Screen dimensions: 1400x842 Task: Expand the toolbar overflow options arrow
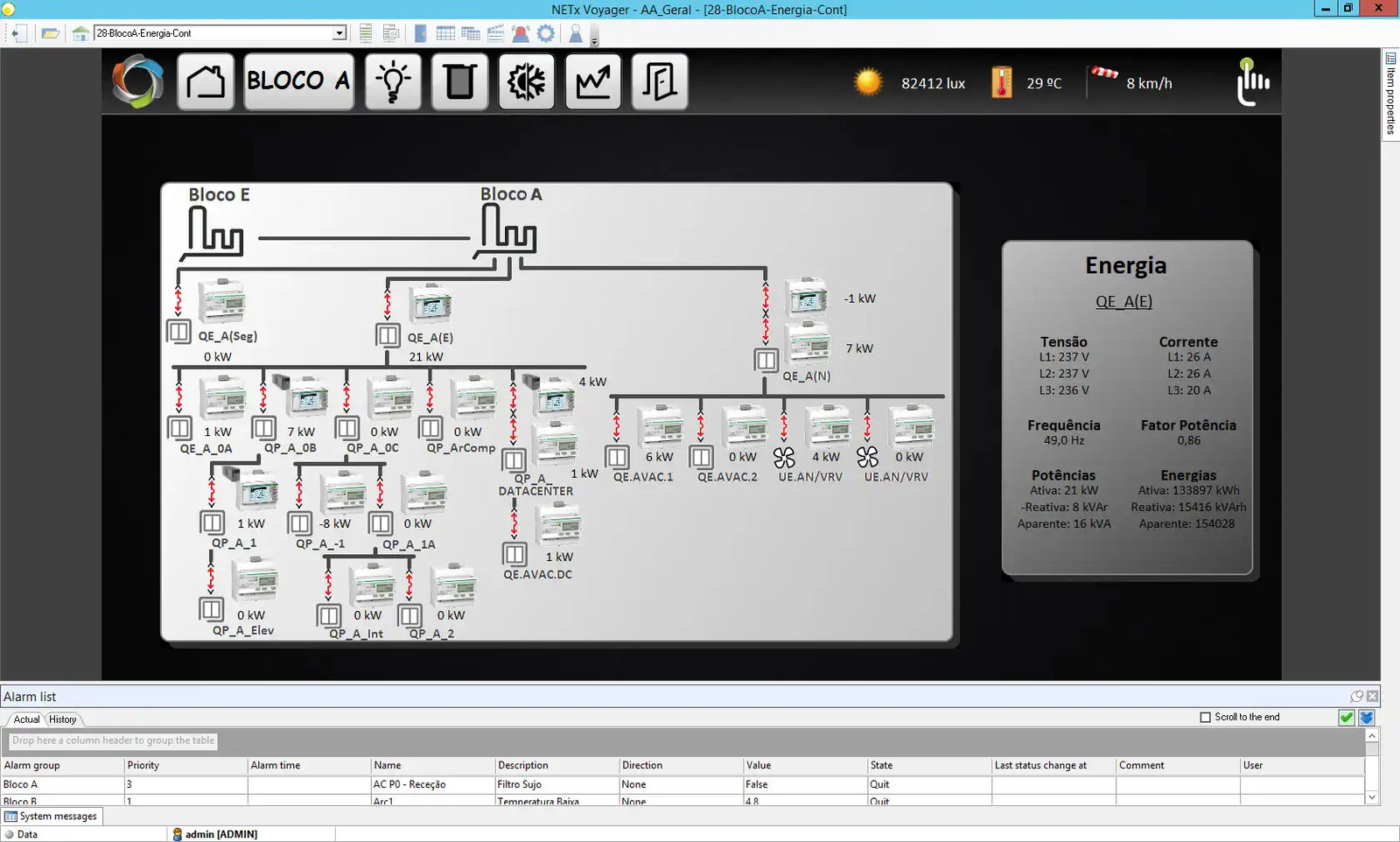click(x=595, y=41)
